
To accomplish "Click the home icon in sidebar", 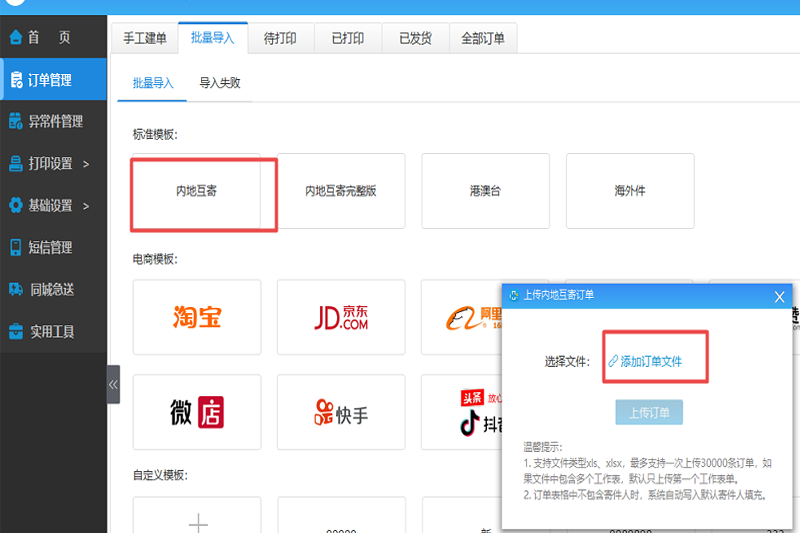I will (x=16, y=37).
